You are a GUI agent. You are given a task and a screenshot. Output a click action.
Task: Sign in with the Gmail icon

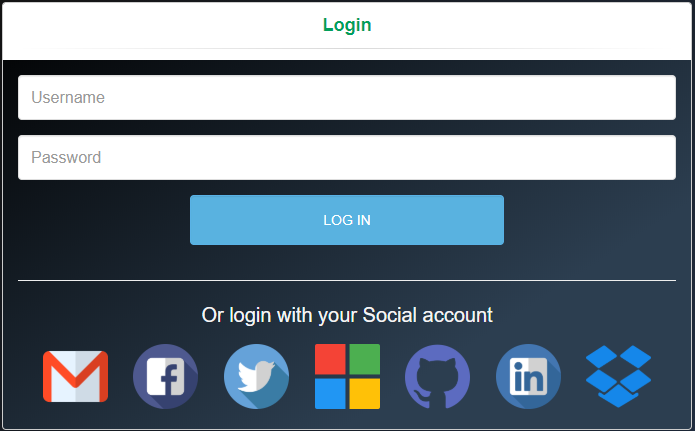click(75, 376)
